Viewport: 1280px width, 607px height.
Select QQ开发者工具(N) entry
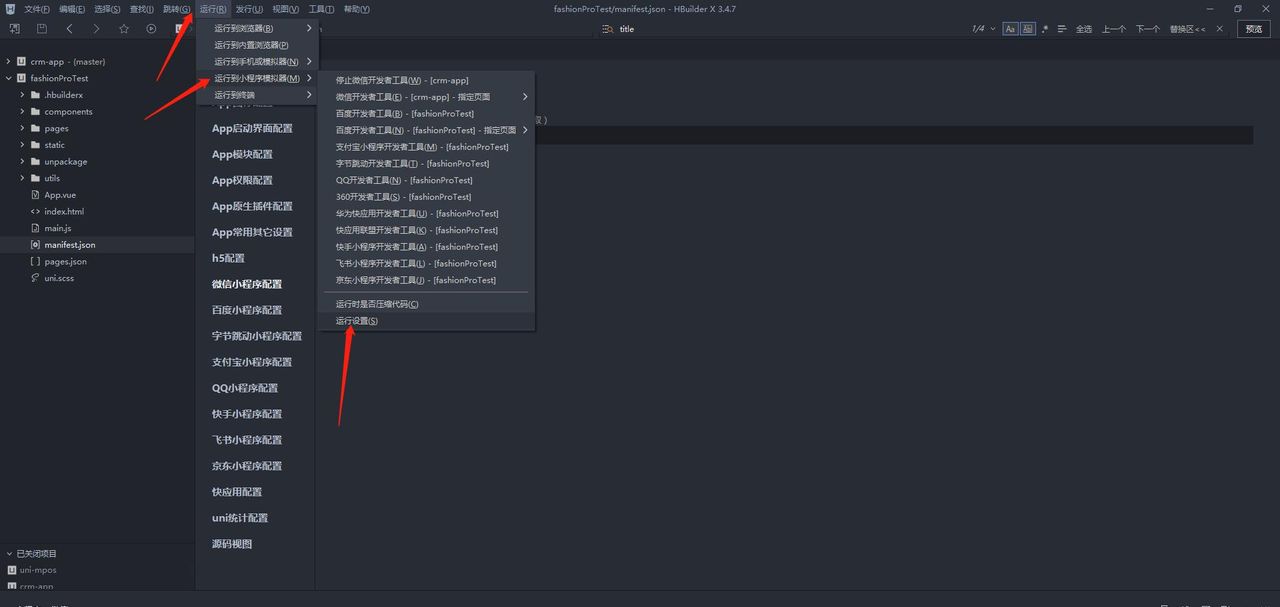pos(426,180)
